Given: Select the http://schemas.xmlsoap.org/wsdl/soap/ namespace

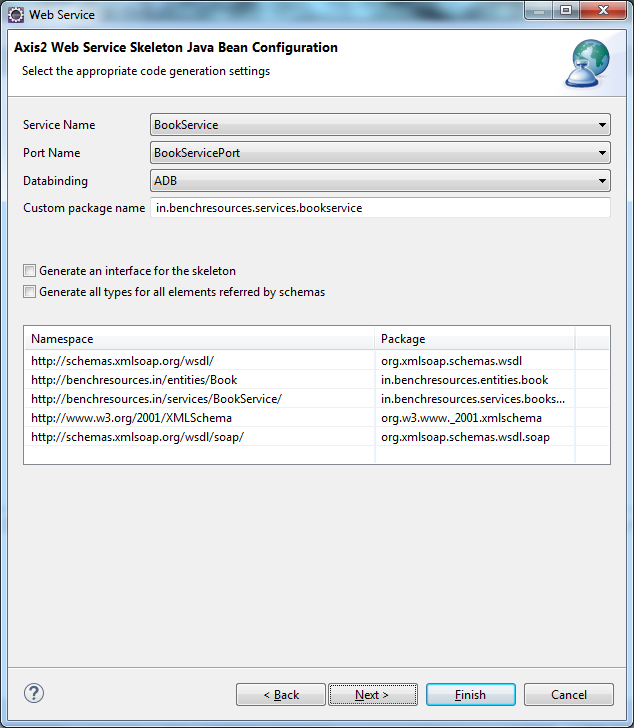Looking at the screenshot, I should (x=200, y=437).
